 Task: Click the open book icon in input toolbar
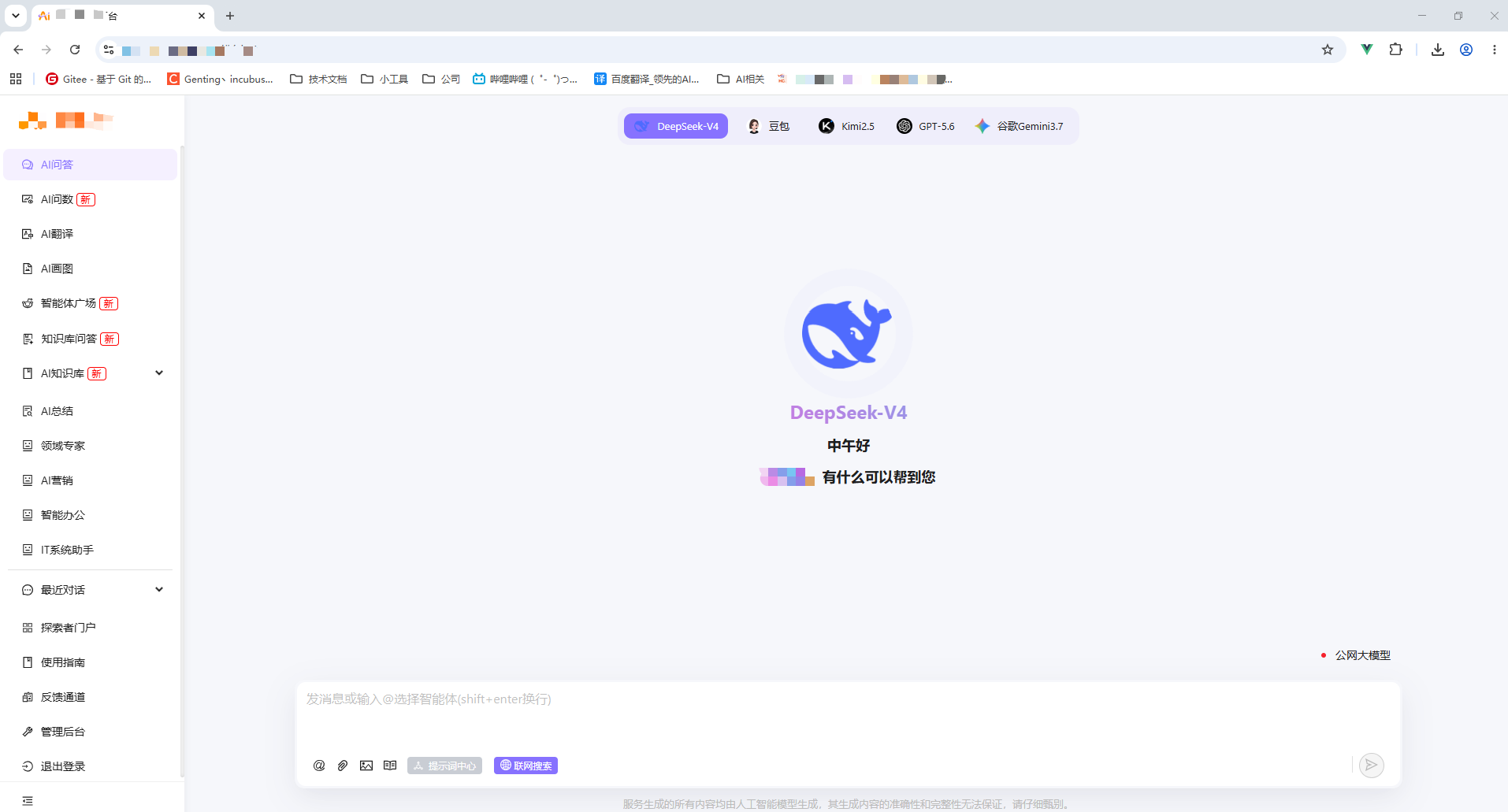coord(390,766)
